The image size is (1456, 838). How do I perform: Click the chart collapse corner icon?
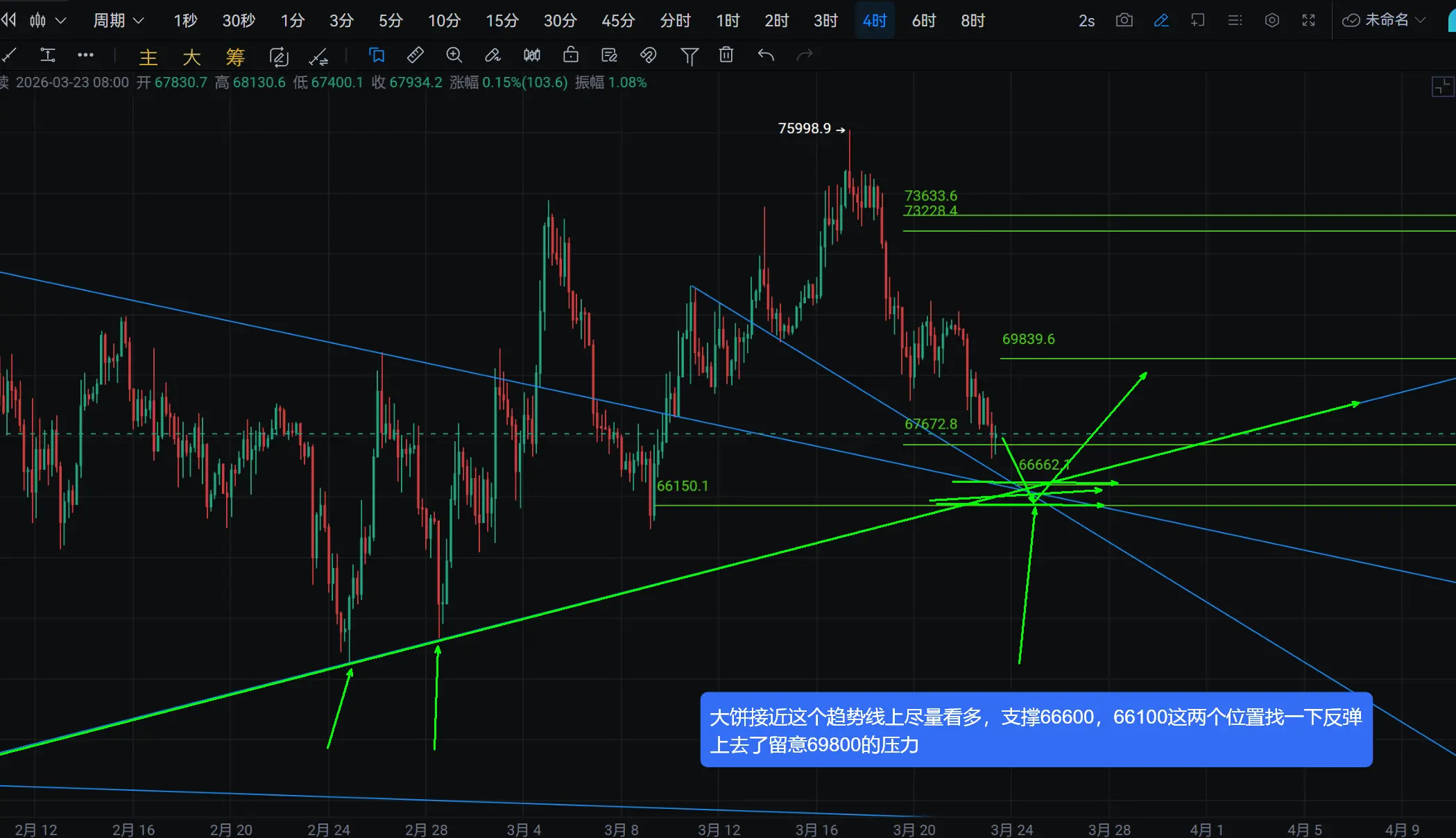[1442, 87]
